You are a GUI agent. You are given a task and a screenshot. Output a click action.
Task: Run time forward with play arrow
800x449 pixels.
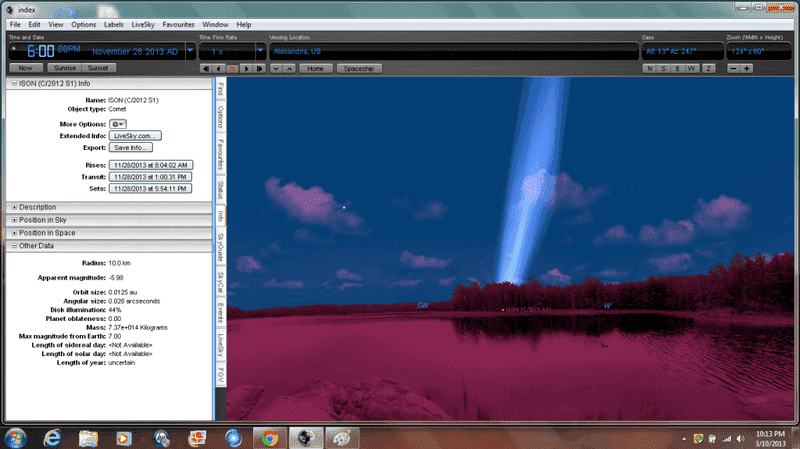point(246,68)
